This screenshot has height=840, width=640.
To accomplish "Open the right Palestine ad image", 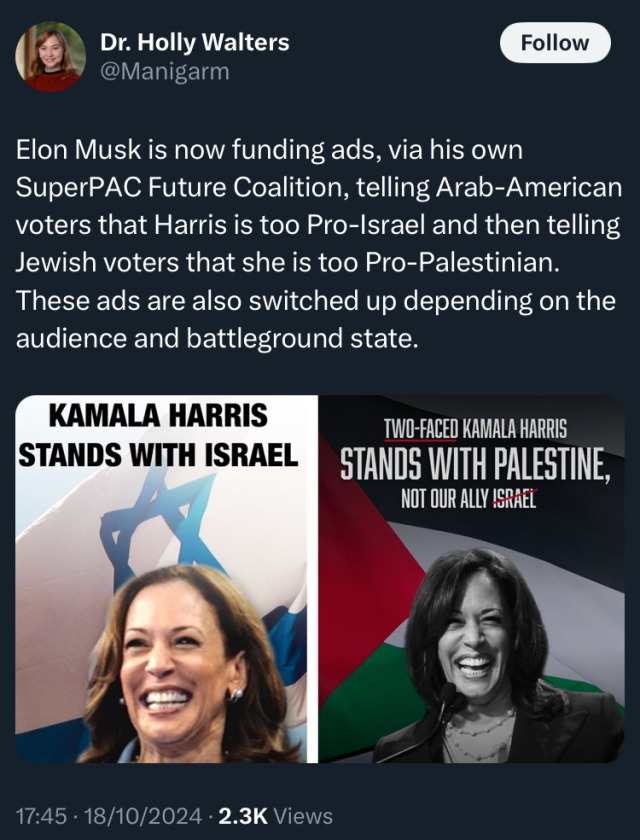I will tap(472, 579).
